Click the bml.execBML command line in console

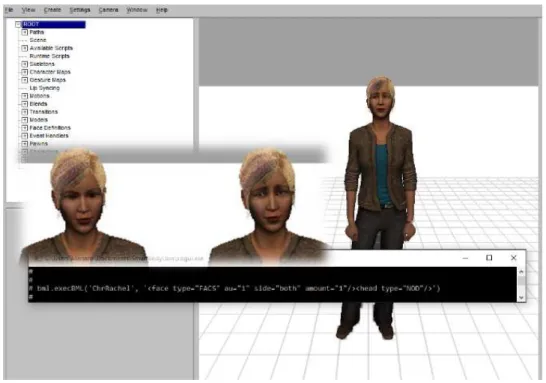[238, 288]
